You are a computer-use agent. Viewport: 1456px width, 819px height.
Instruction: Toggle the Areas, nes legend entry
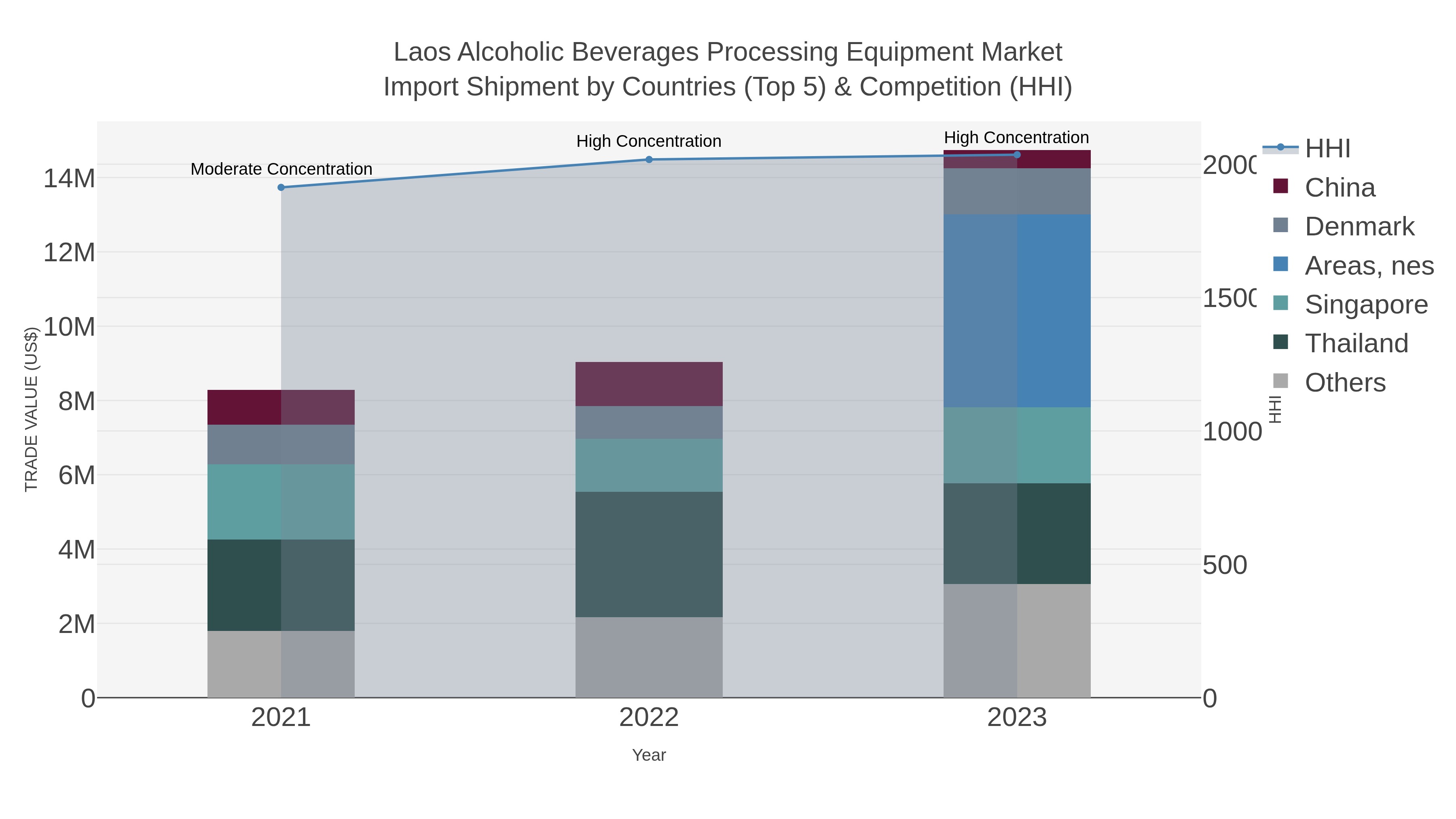tap(1353, 265)
